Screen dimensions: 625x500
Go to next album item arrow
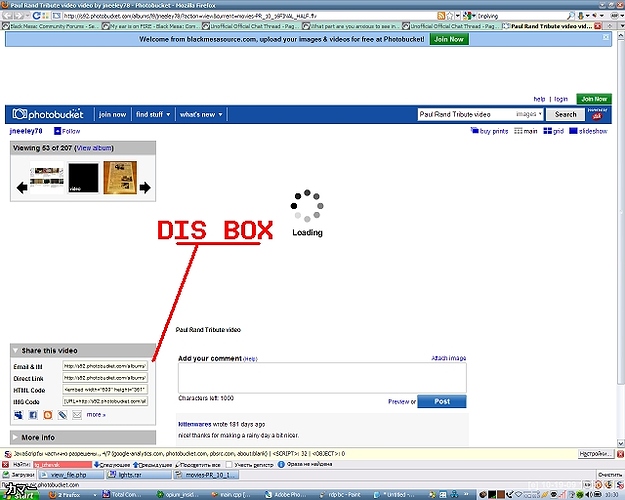point(145,187)
